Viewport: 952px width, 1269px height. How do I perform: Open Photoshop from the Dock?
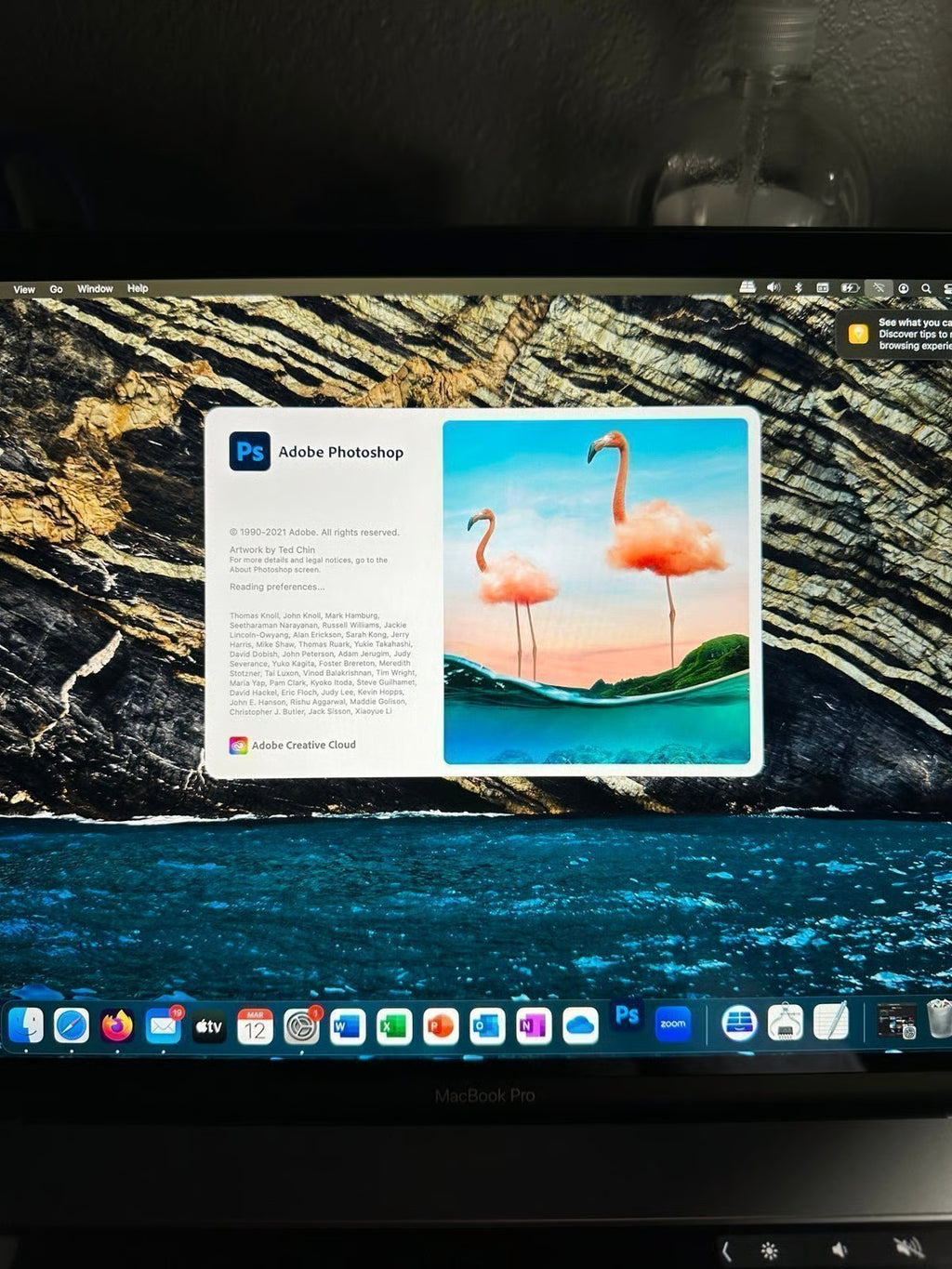coord(626,1023)
